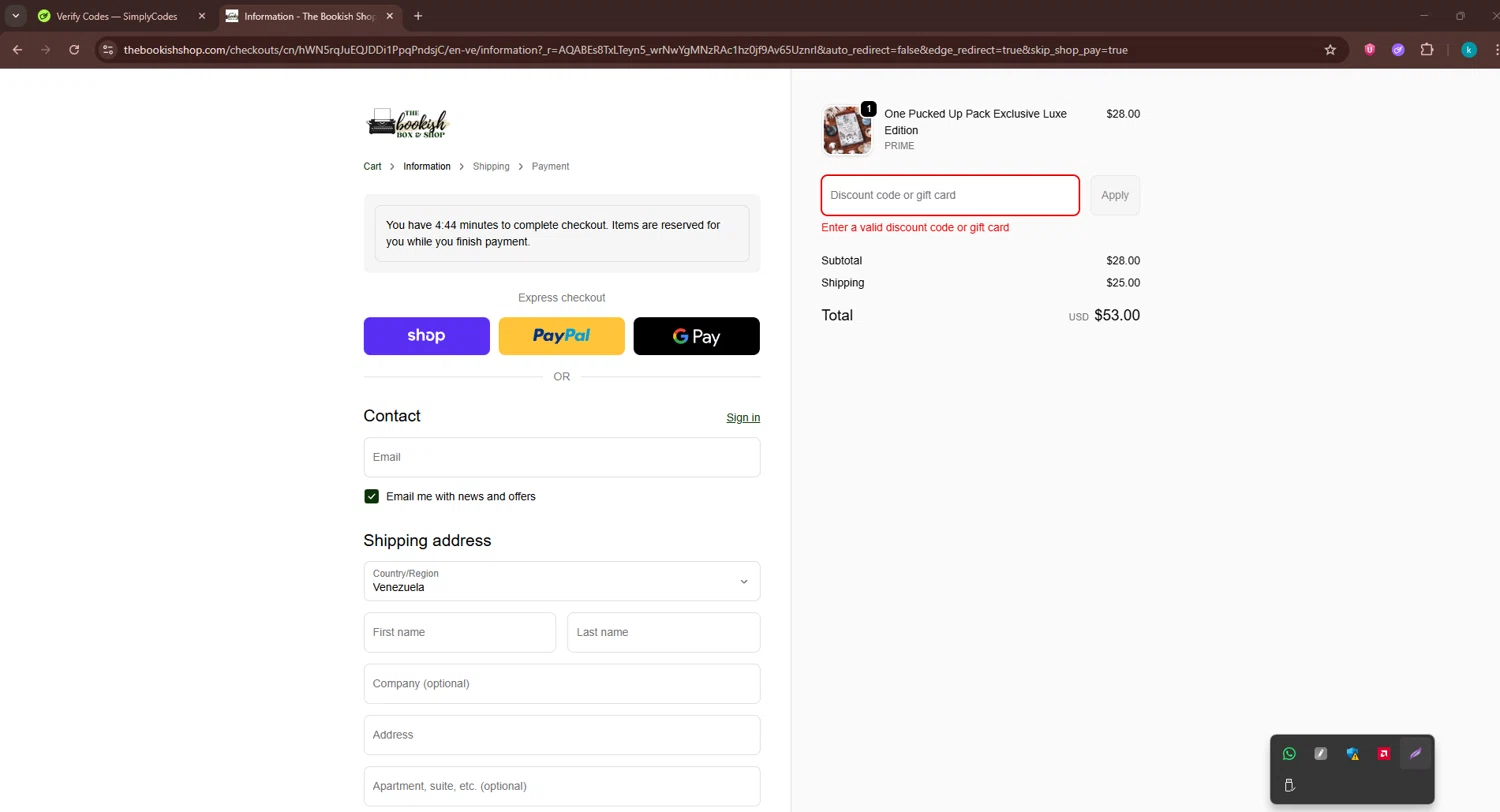This screenshot has height=812, width=1500.
Task: Open the gray pen tray icon
Action: [x=1320, y=754]
